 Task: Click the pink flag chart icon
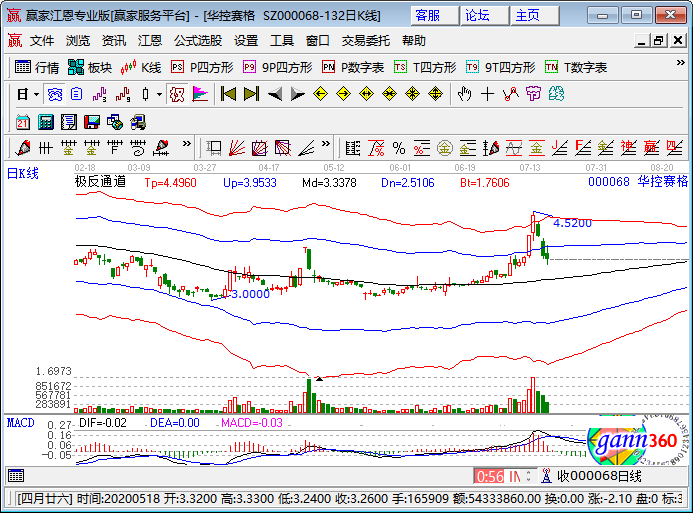click(200, 94)
